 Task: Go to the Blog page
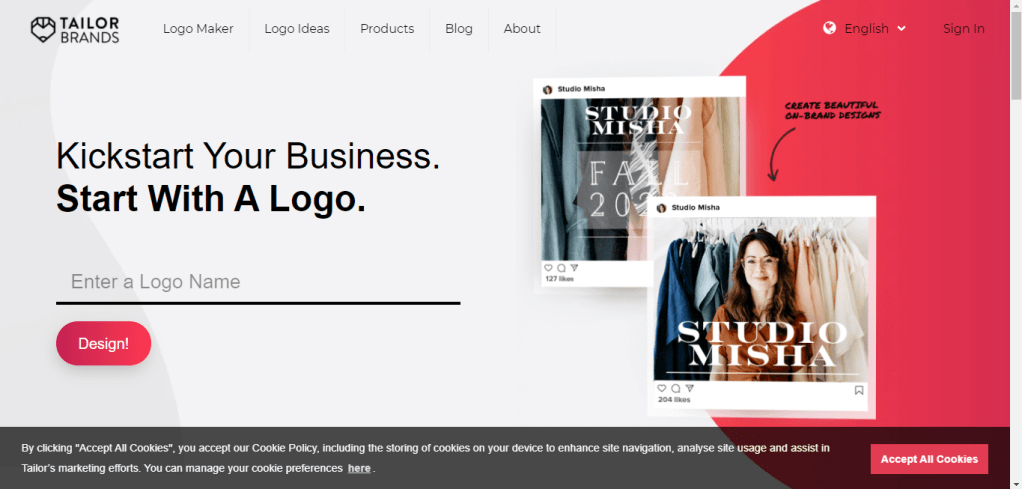coord(459,29)
